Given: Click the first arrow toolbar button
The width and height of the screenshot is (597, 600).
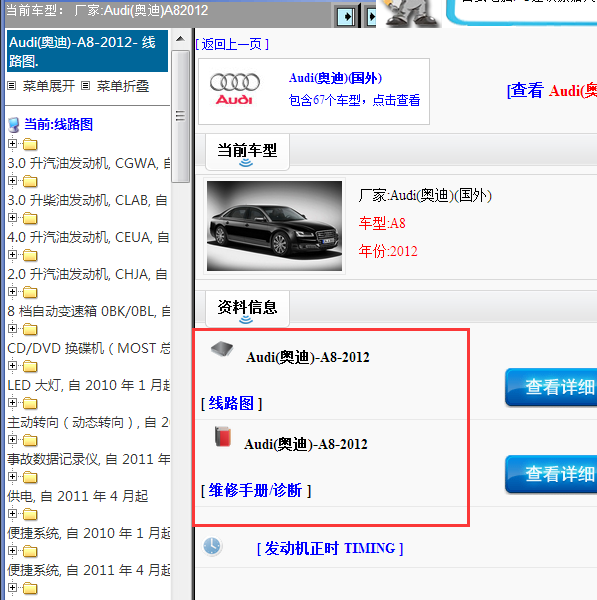Looking at the screenshot, I should click(x=346, y=16).
